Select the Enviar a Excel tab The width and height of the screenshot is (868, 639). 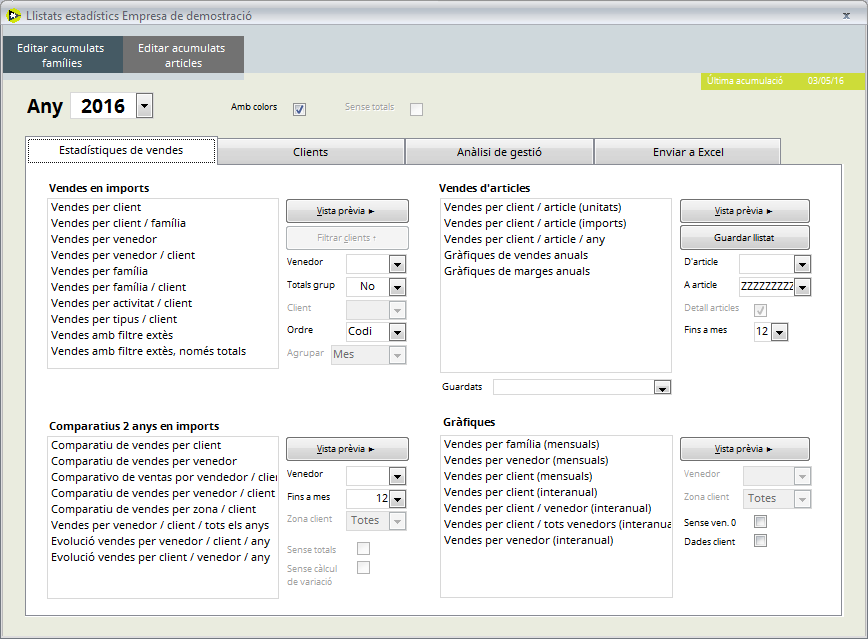point(688,152)
